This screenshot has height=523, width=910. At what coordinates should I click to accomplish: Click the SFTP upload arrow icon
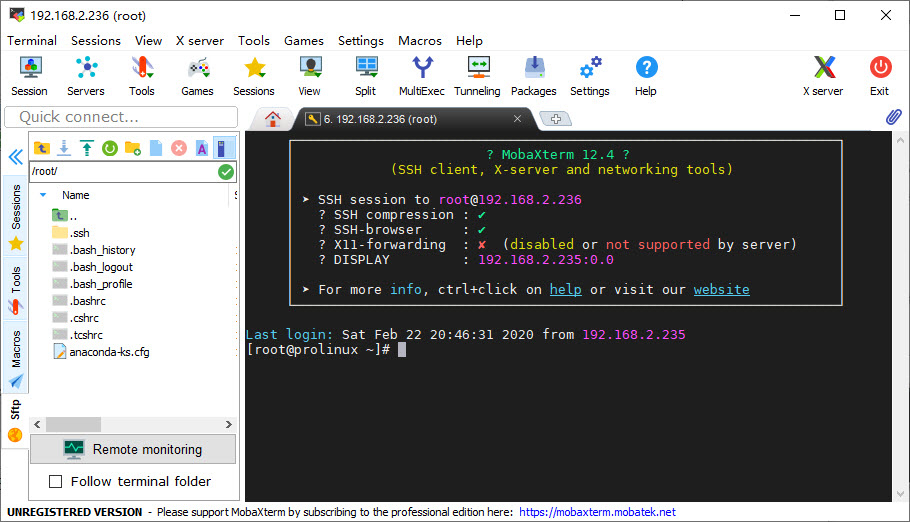(86, 148)
